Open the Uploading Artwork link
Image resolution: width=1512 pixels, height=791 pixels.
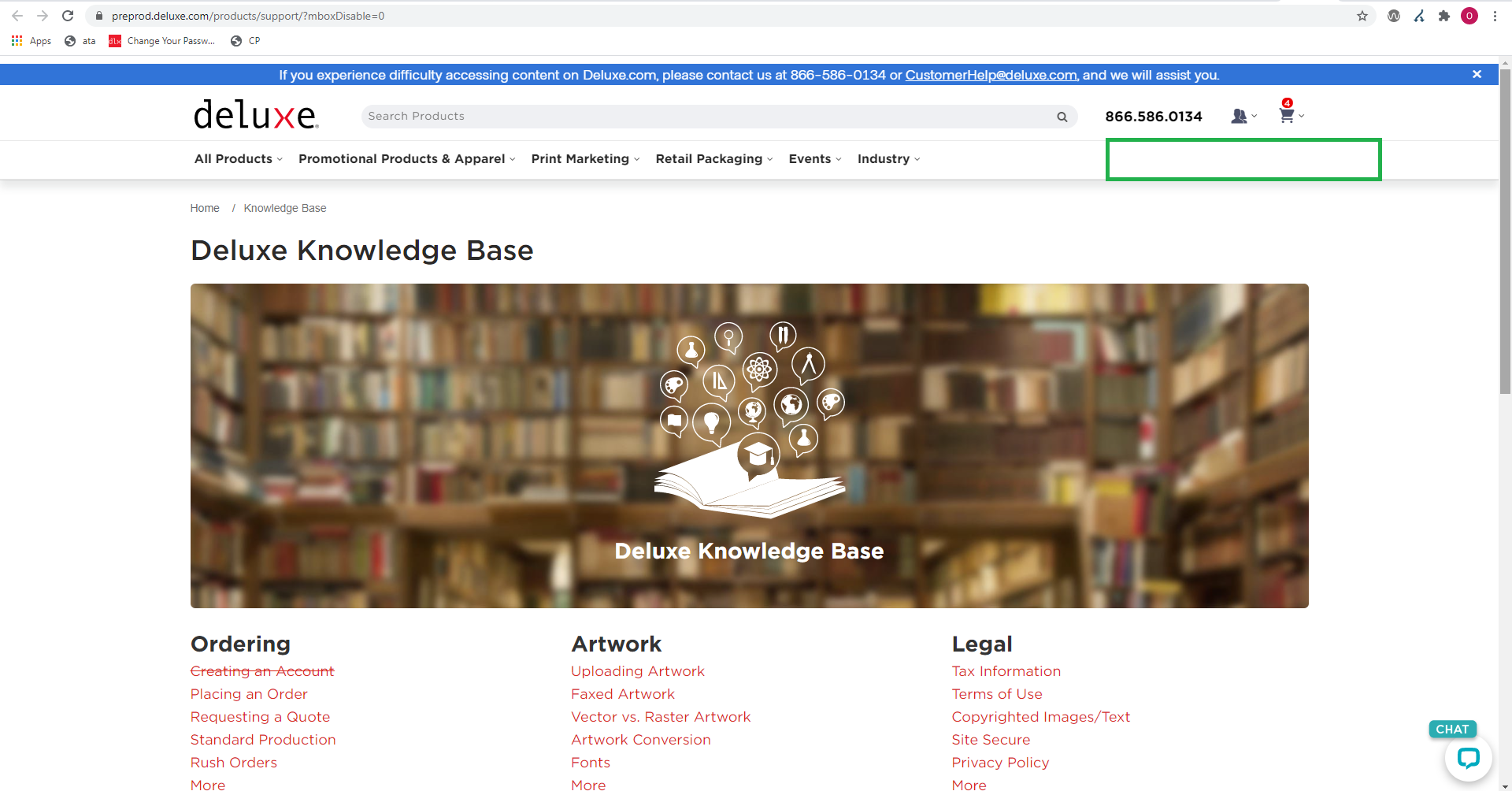click(637, 671)
